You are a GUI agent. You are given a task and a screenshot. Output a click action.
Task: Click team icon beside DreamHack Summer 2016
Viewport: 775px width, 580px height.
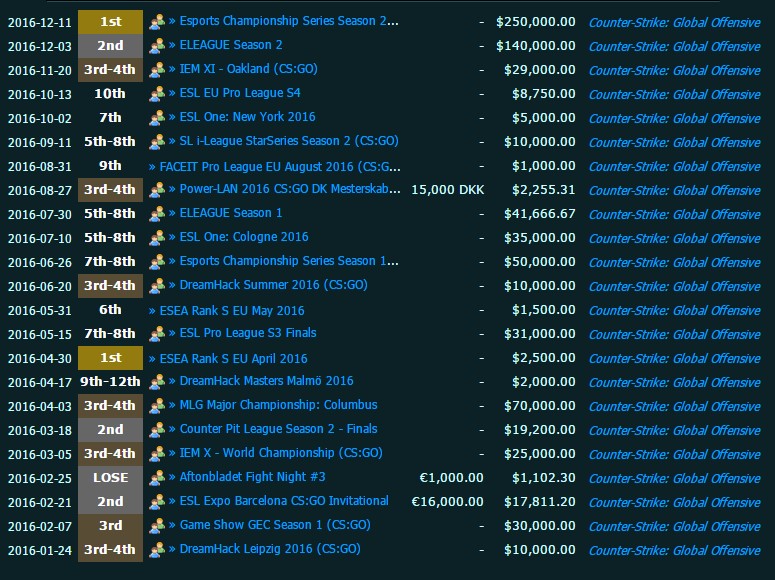[157, 285]
